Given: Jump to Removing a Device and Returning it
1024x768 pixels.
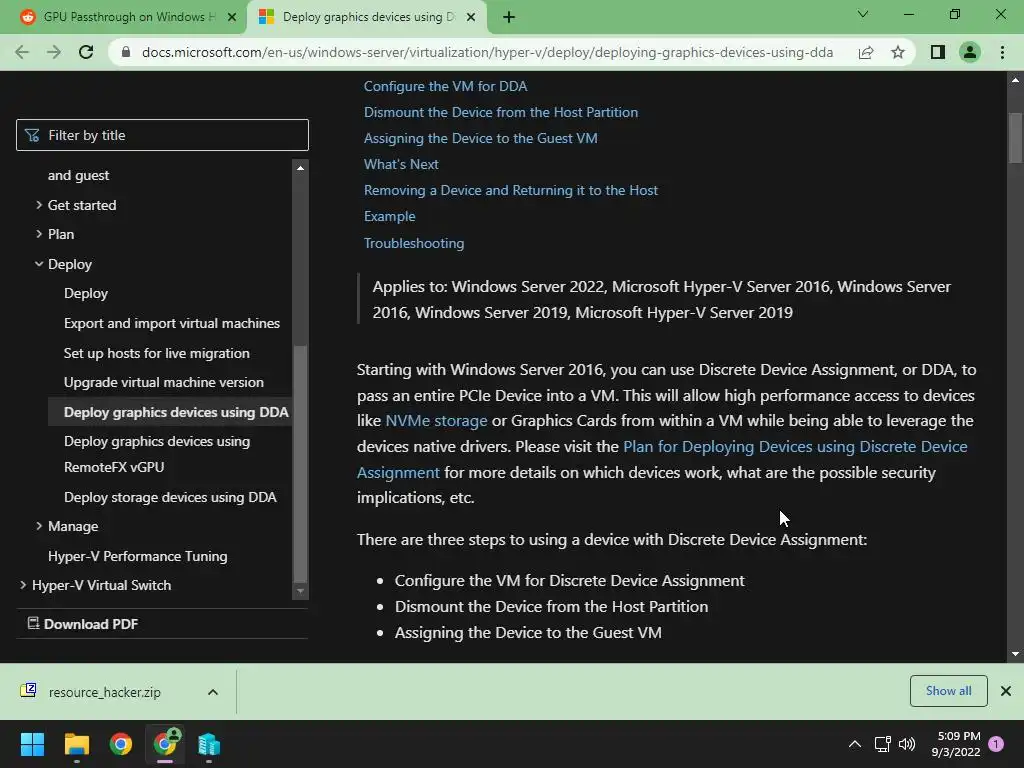Looking at the screenshot, I should point(511,191).
